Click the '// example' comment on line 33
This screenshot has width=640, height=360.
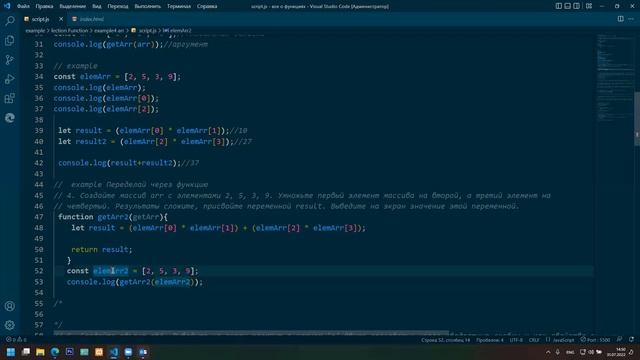[76, 66]
